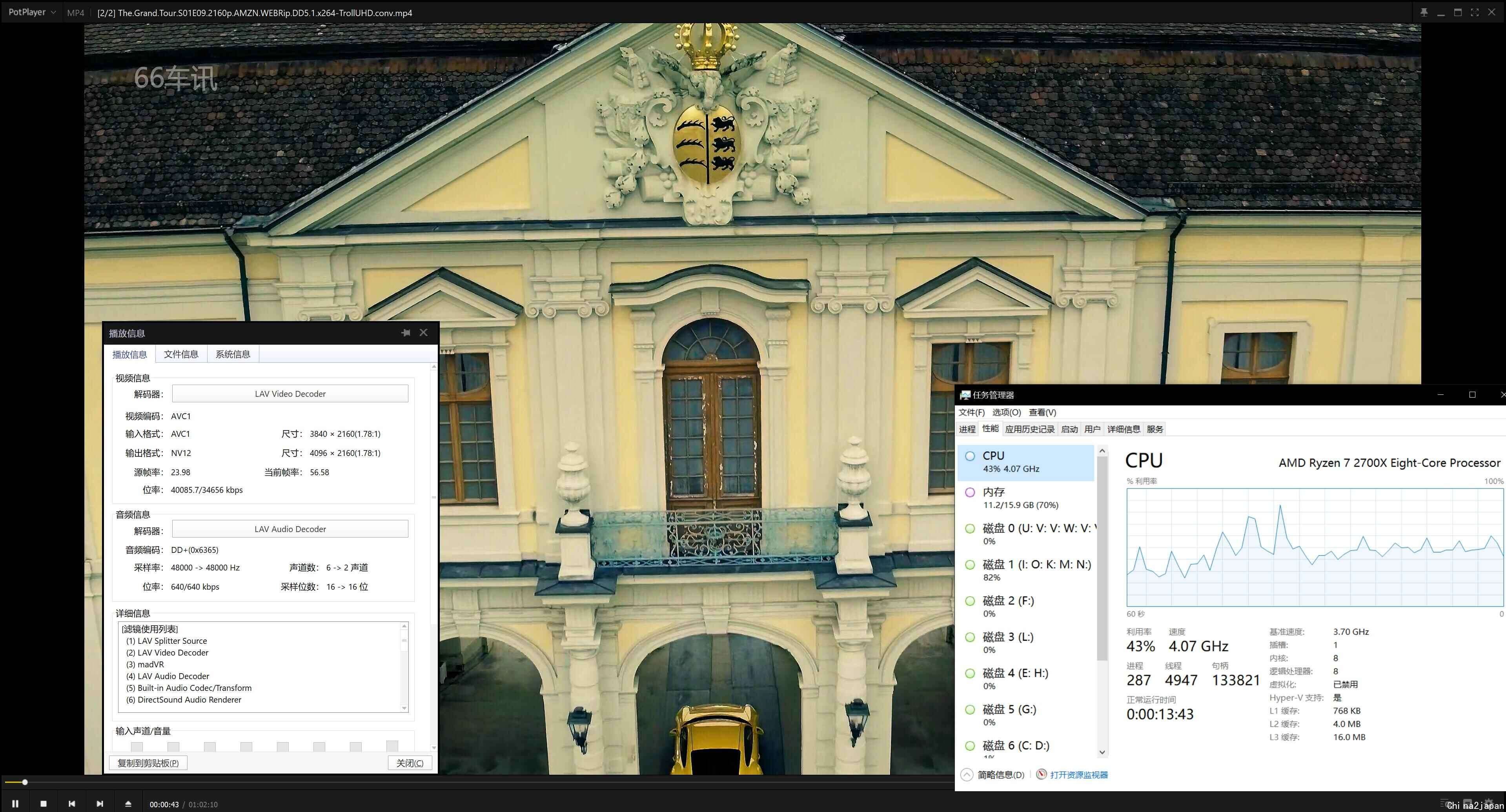
Task: Click the 关闭(C) button
Action: tap(410, 763)
